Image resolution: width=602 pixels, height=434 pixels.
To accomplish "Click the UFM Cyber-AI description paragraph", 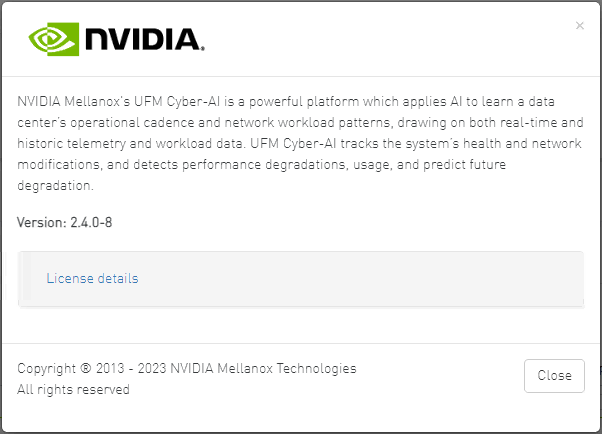I will click(x=300, y=144).
